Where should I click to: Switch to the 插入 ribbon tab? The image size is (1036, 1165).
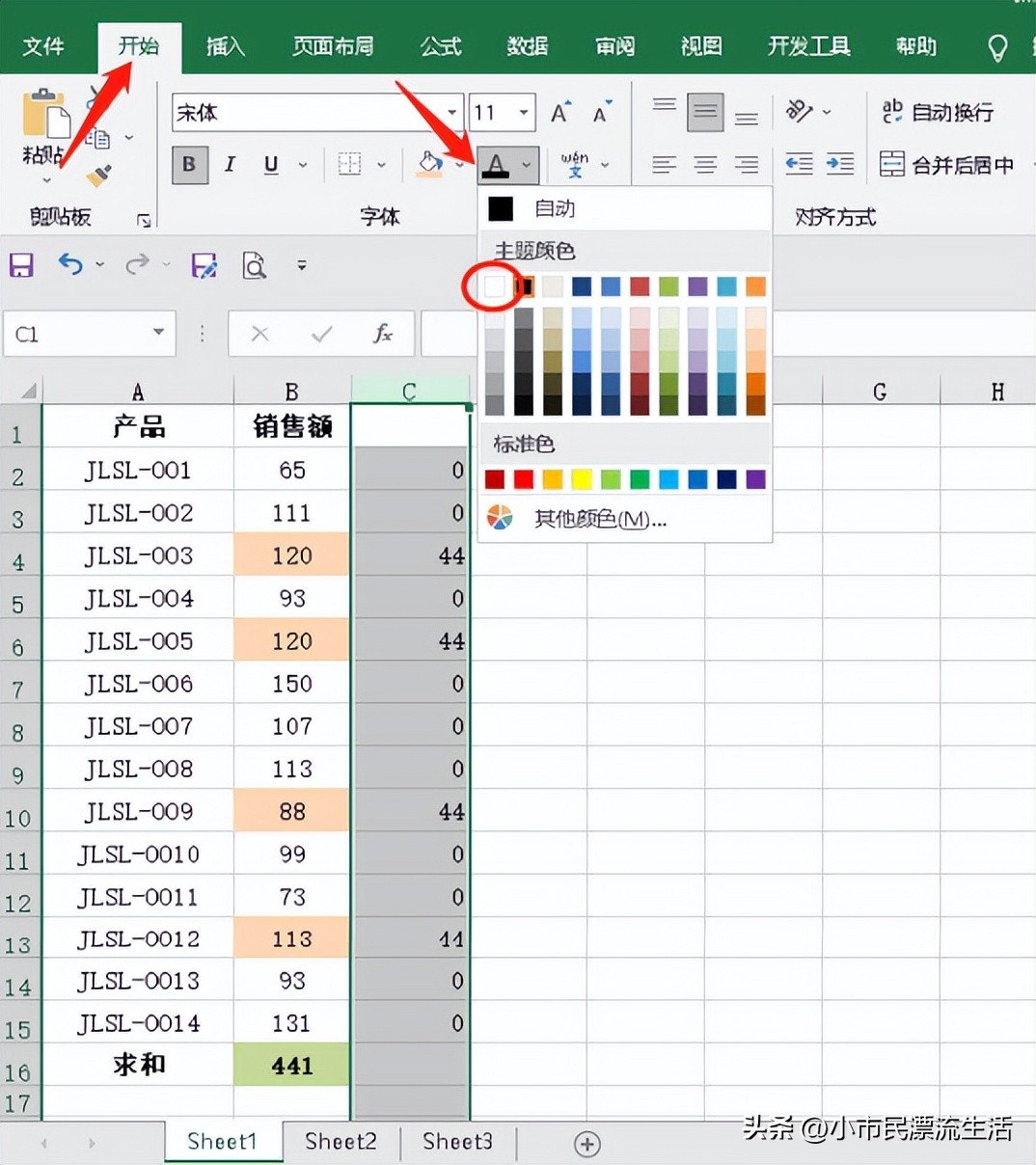pyautogui.click(x=225, y=46)
